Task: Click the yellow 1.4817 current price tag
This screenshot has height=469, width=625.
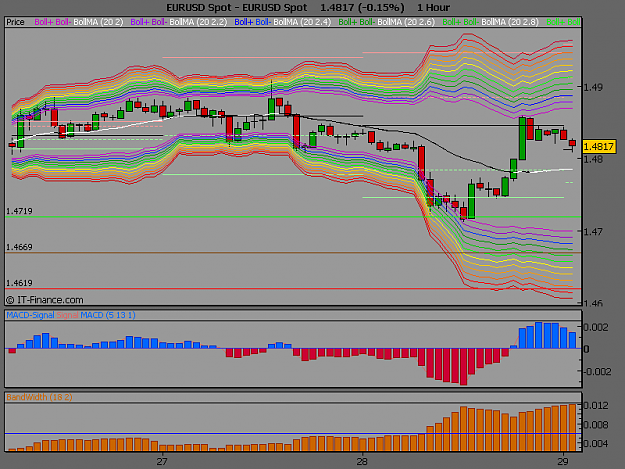Action: tap(598, 147)
